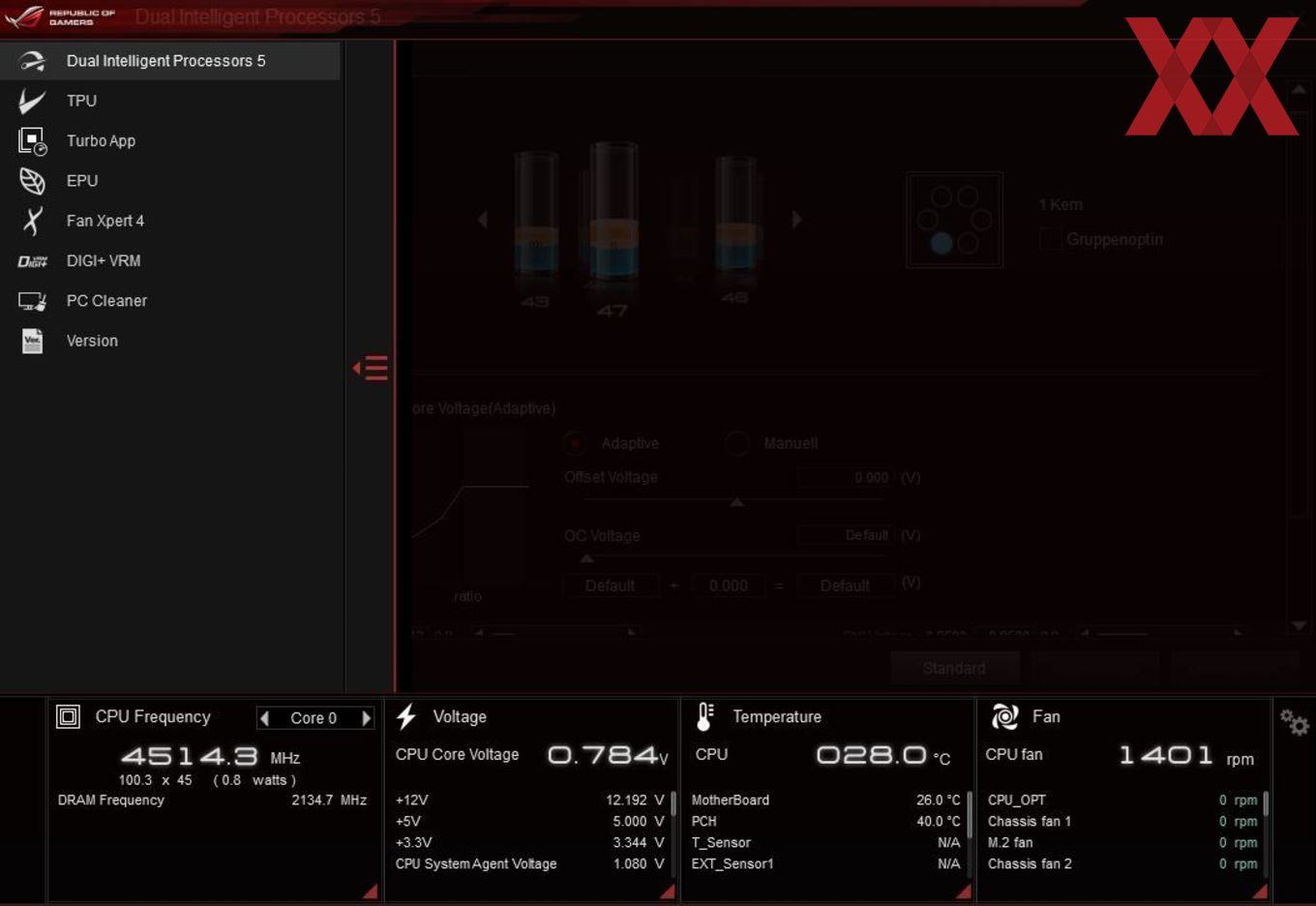Viewport: 1316px width, 906px height.
Task: Switch to previous core with left arrow
Action: (265, 718)
